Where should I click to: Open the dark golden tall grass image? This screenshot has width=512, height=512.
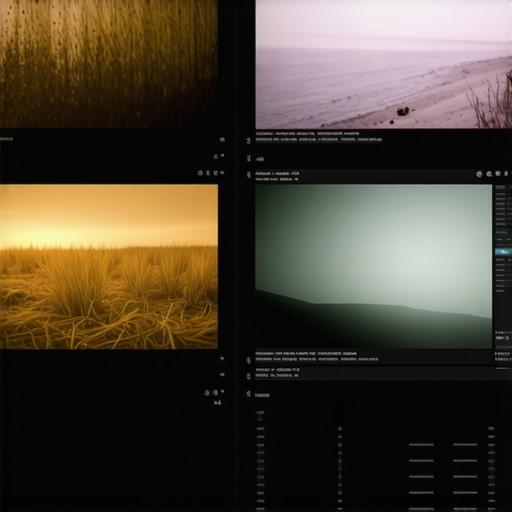109,64
